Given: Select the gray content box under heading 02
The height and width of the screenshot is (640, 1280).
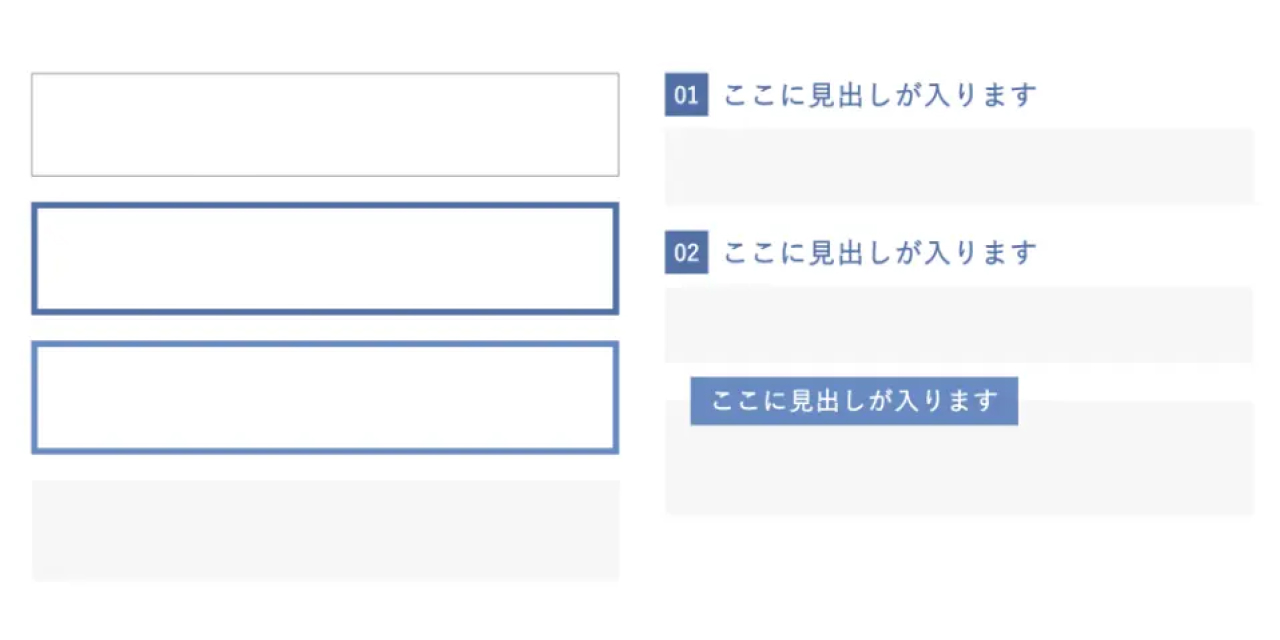Looking at the screenshot, I should click(x=959, y=324).
